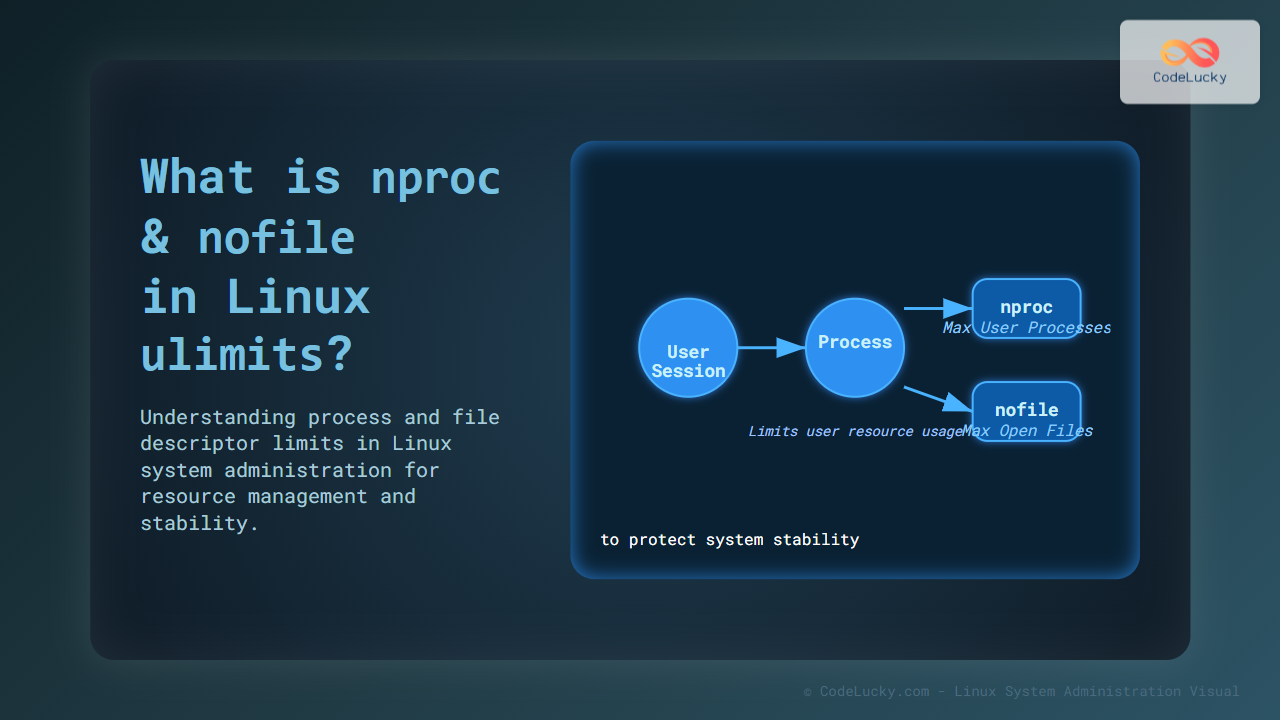Select the "Max Open Files" label

click(1030, 431)
